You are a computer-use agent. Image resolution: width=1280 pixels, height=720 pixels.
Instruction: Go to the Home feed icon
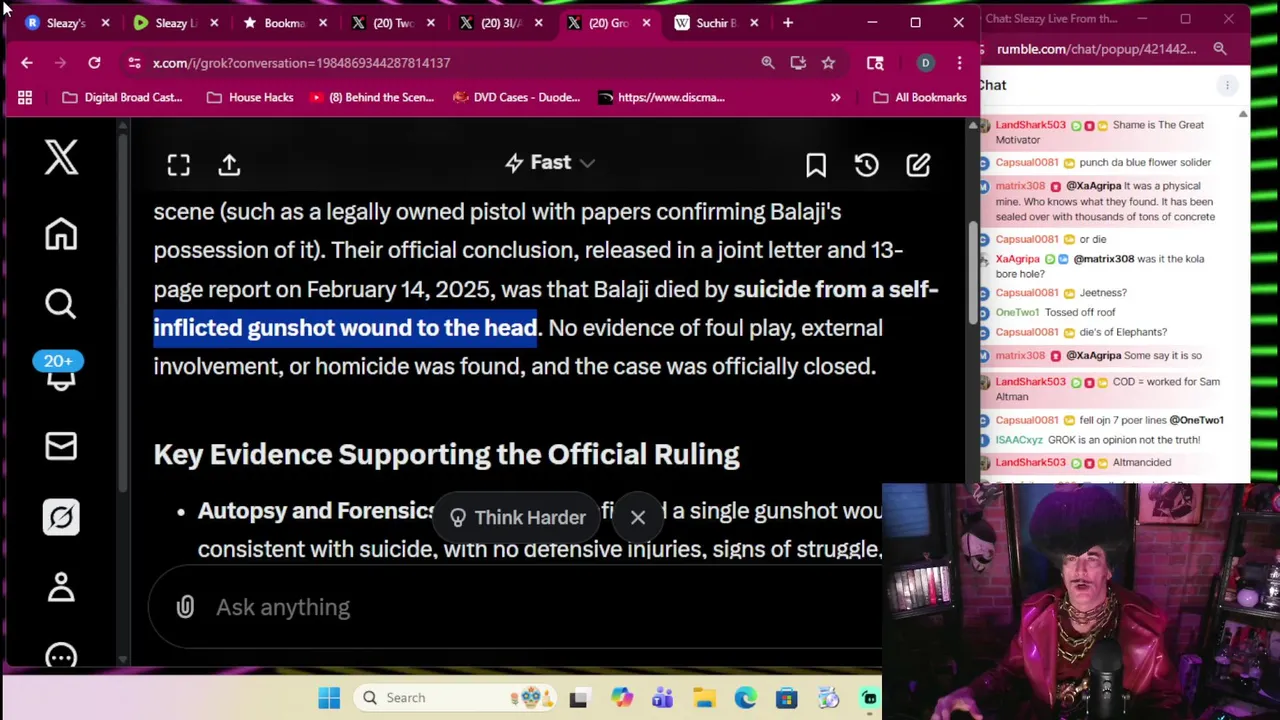click(x=61, y=234)
